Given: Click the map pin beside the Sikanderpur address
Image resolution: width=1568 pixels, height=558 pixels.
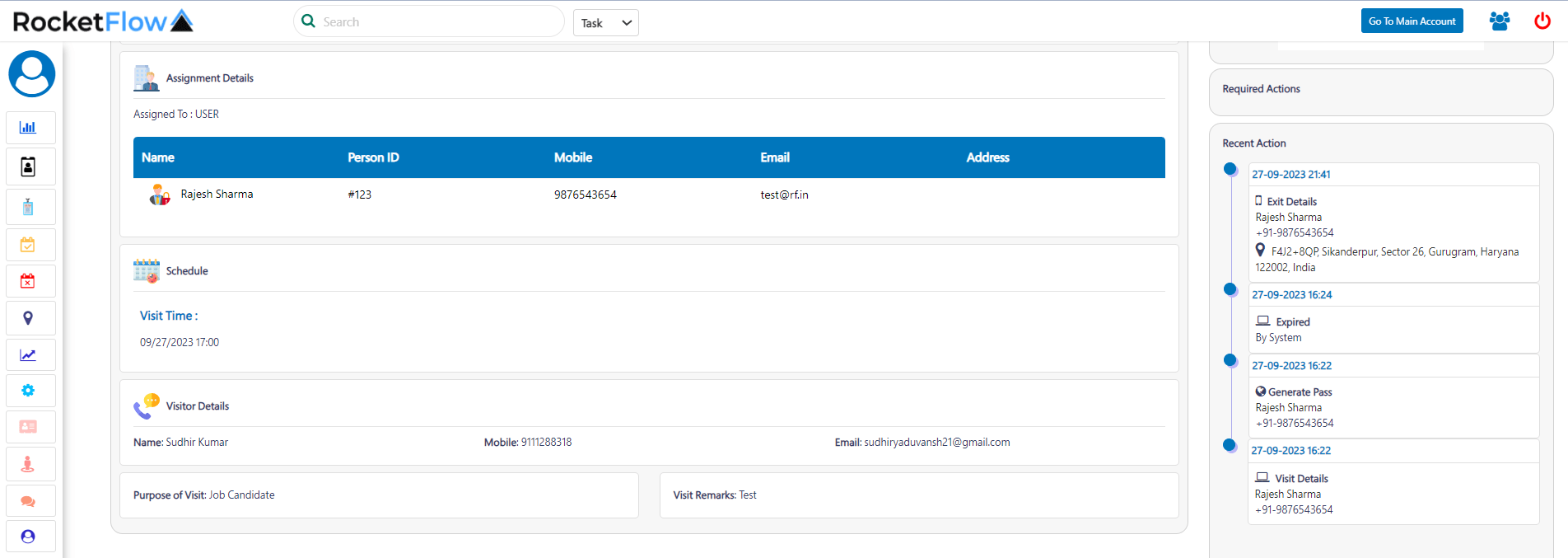Looking at the screenshot, I should tap(1260, 250).
